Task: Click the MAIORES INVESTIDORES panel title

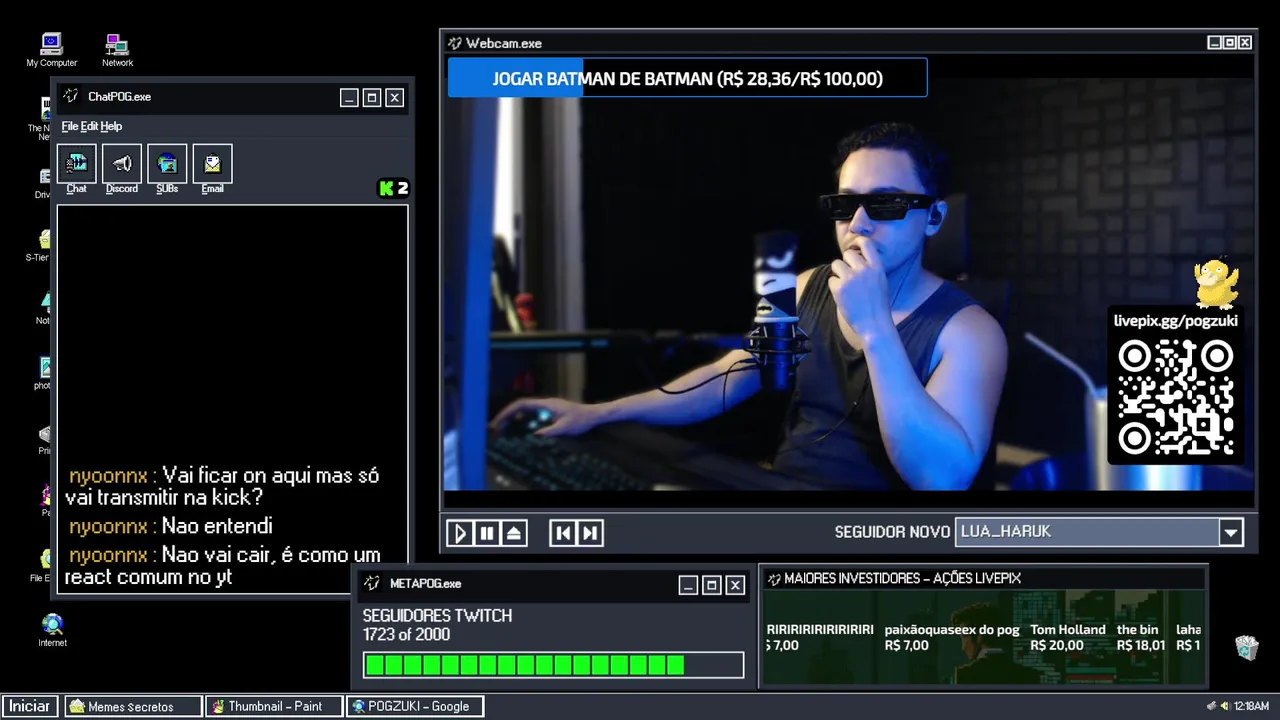Action: 902,578
